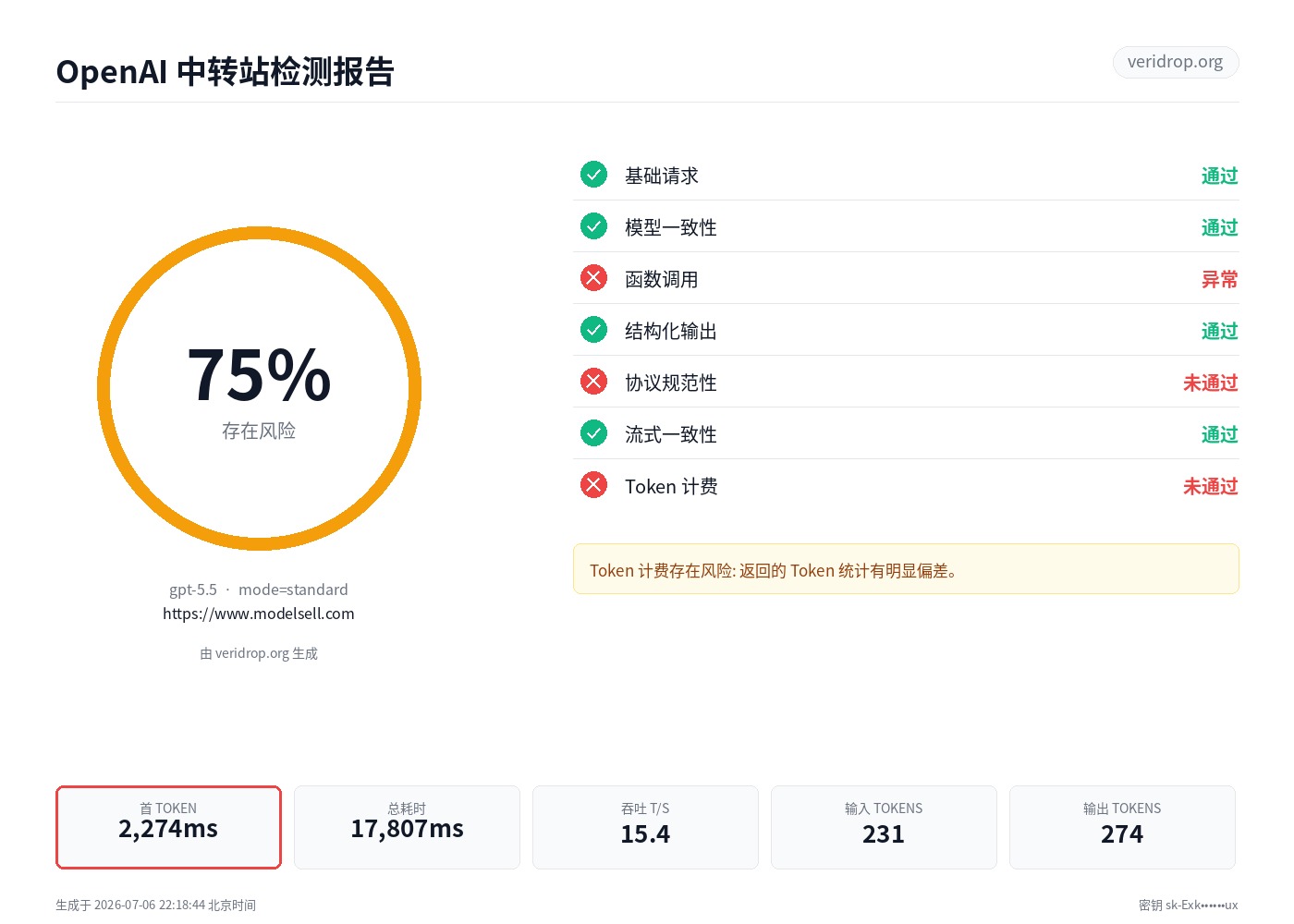Open the https://www.modelsell.com link
Viewport: 1294px width, 924px height.
coord(259,614)
